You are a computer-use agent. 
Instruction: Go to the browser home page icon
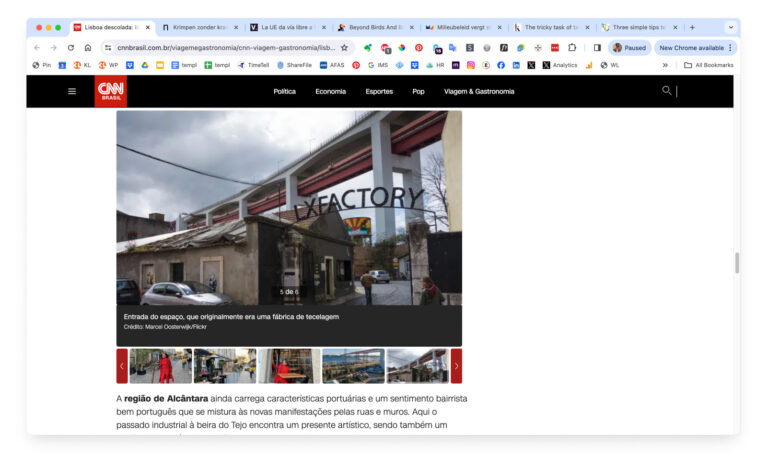pos(87,47)
